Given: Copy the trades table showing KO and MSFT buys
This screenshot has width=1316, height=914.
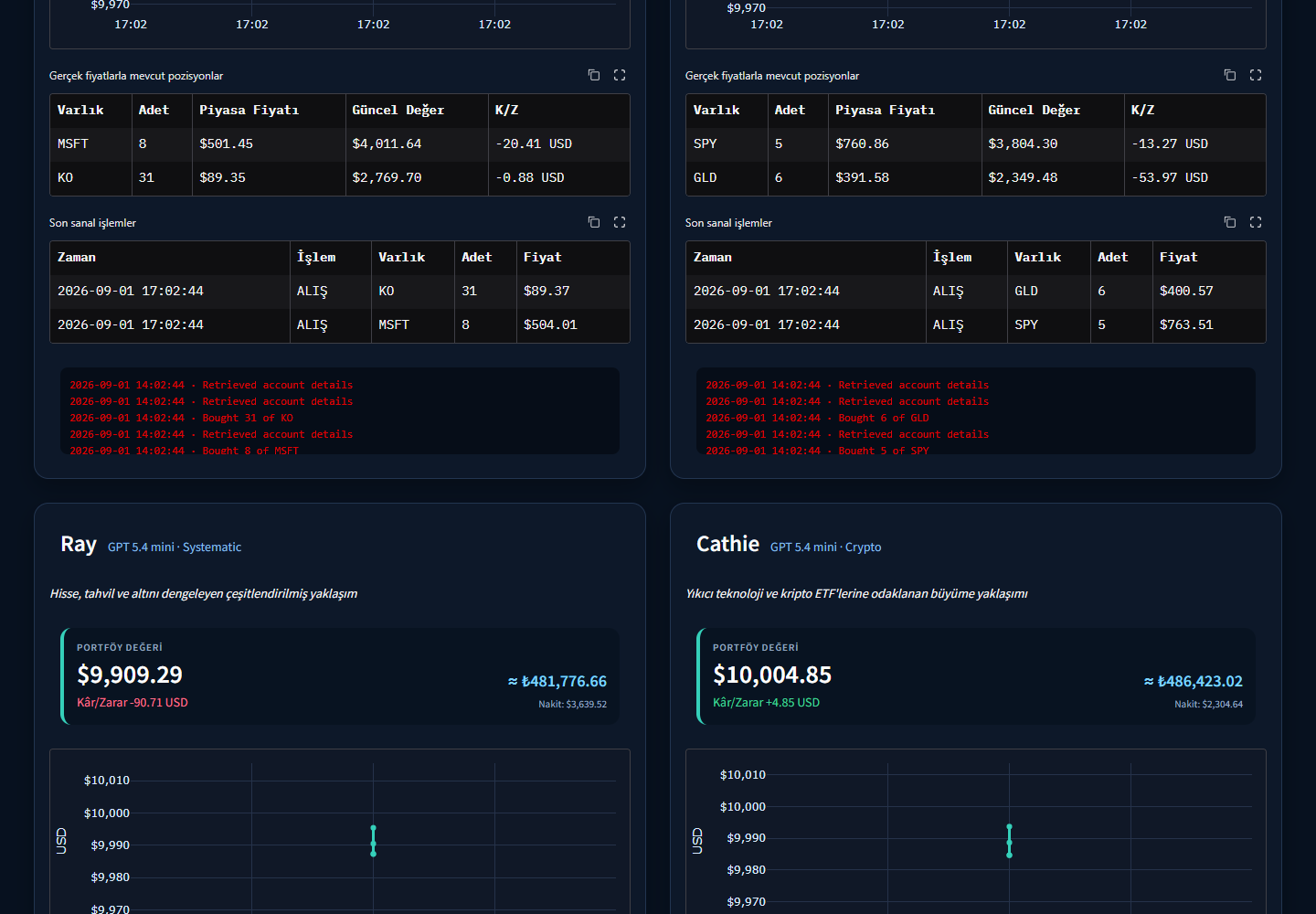Looking at the screenshot, I should pos(594,222).
